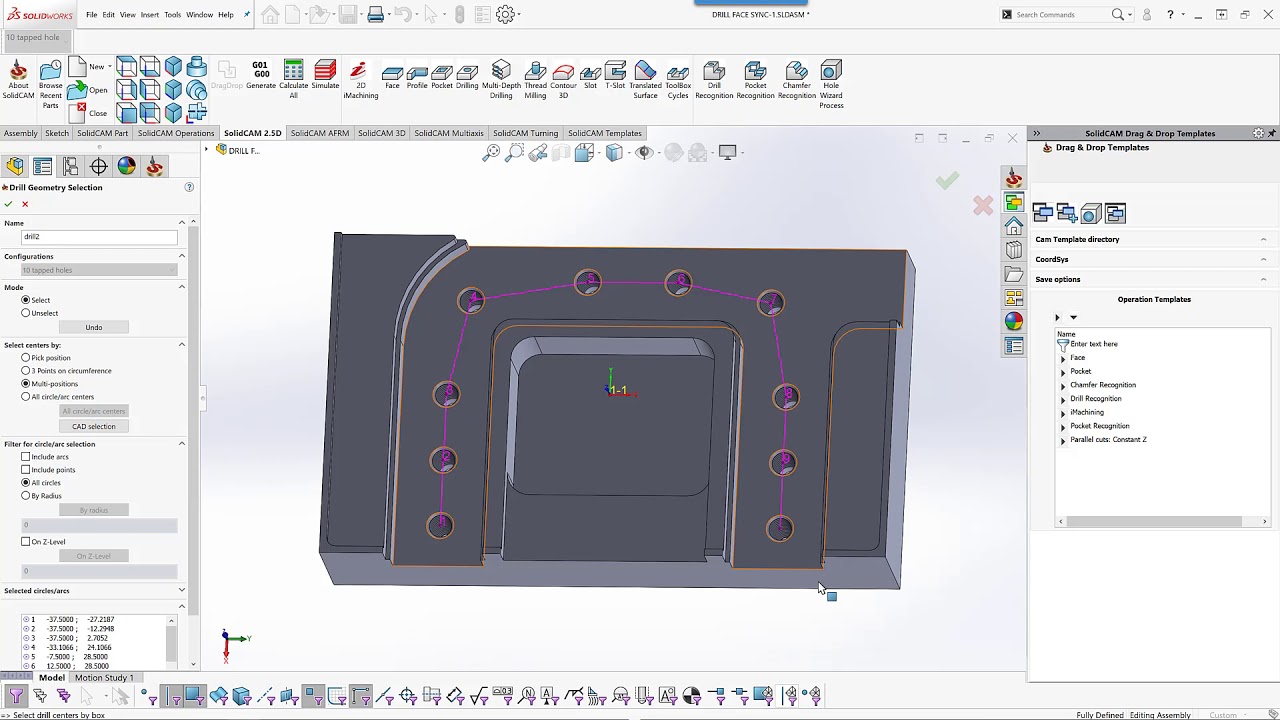Collapse Filter for circle/arc selection

(182, 444)
